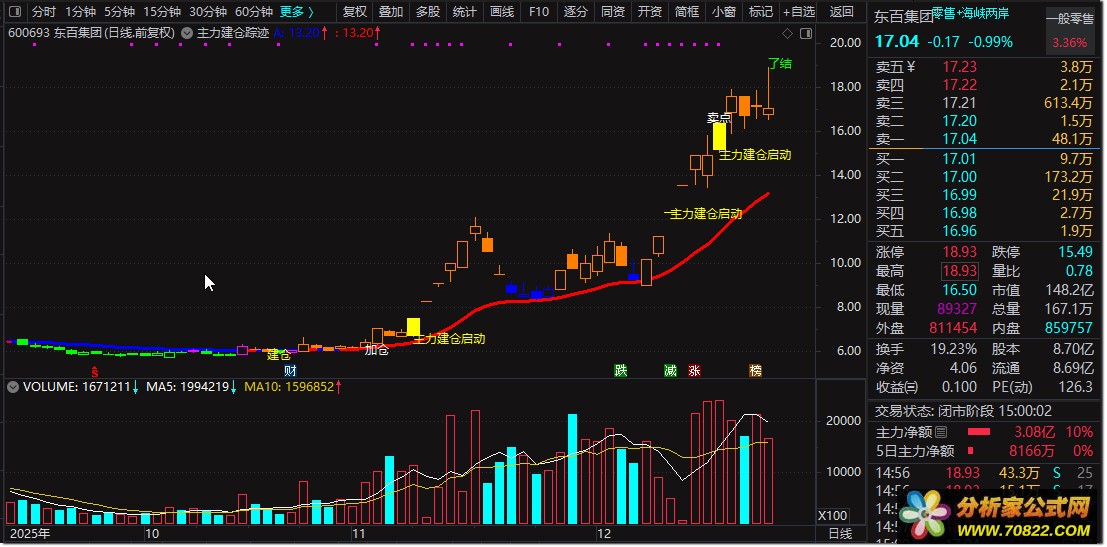The height and width of the screenshot is (547, 1107).
Task: Click the 了结 label at chart top
Action: [x=780, y=64]
